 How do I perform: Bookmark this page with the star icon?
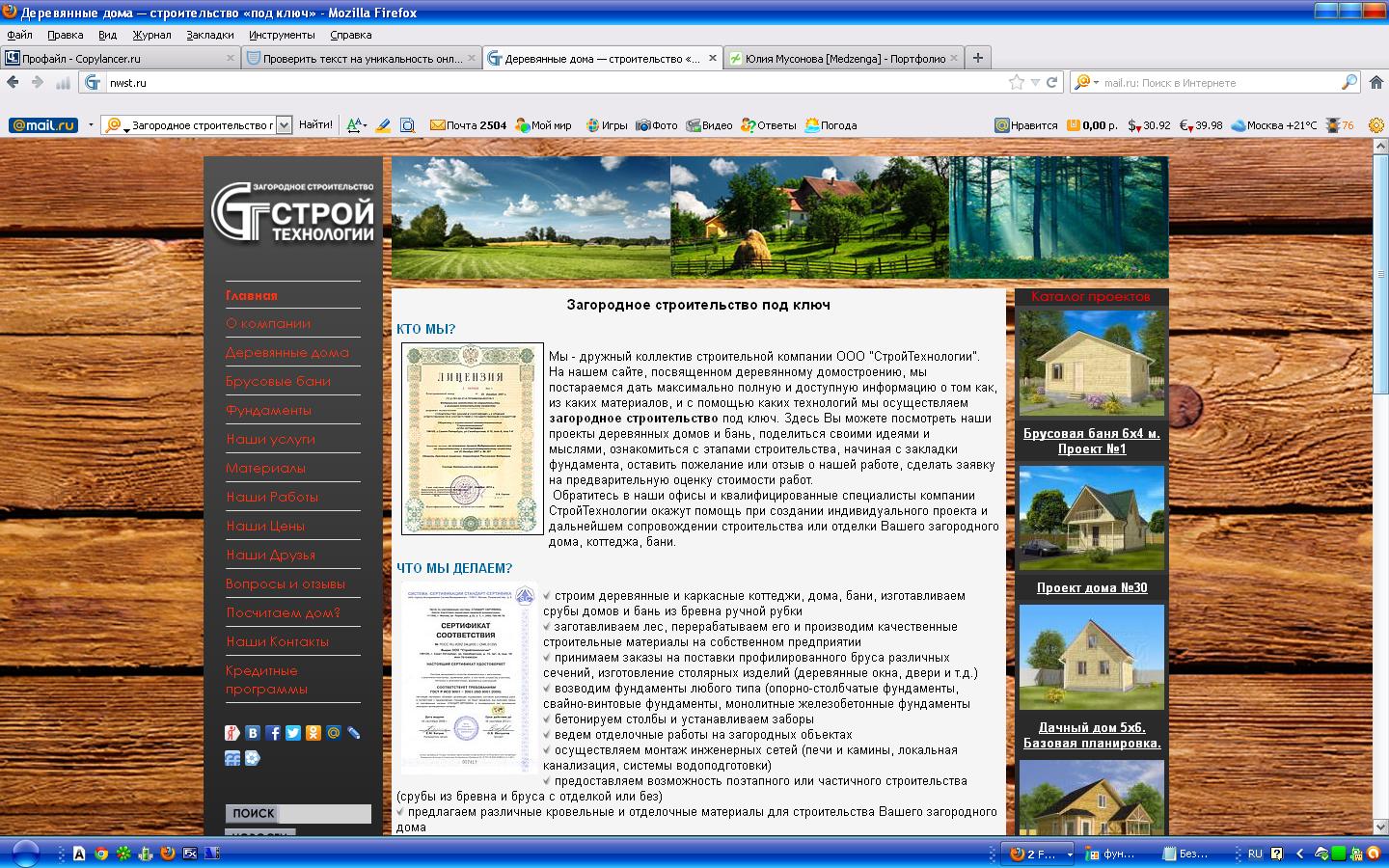(x=1016, y=83)
